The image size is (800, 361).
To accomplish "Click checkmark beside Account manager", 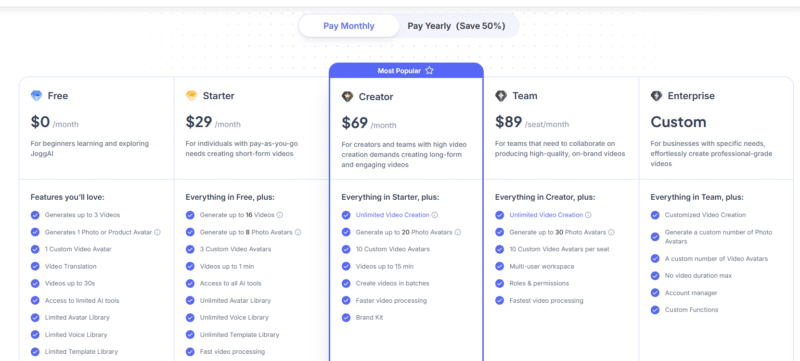I will coord(655,293).
